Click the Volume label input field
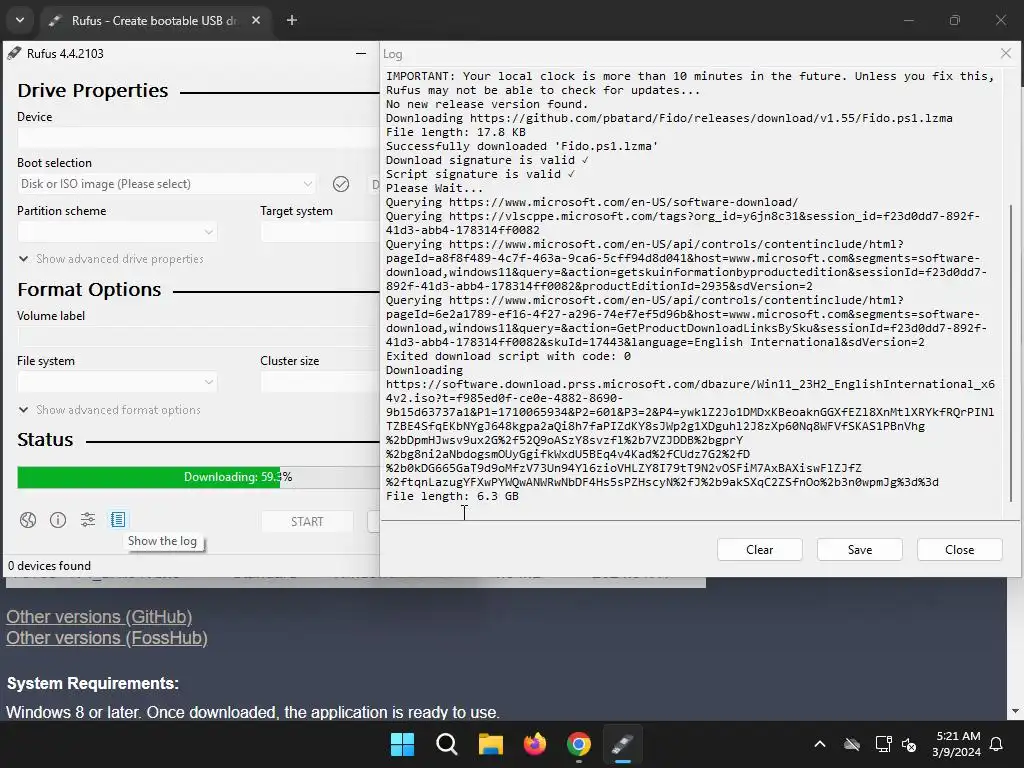Screen dimensions: 1024x768 tap(199, 337)
